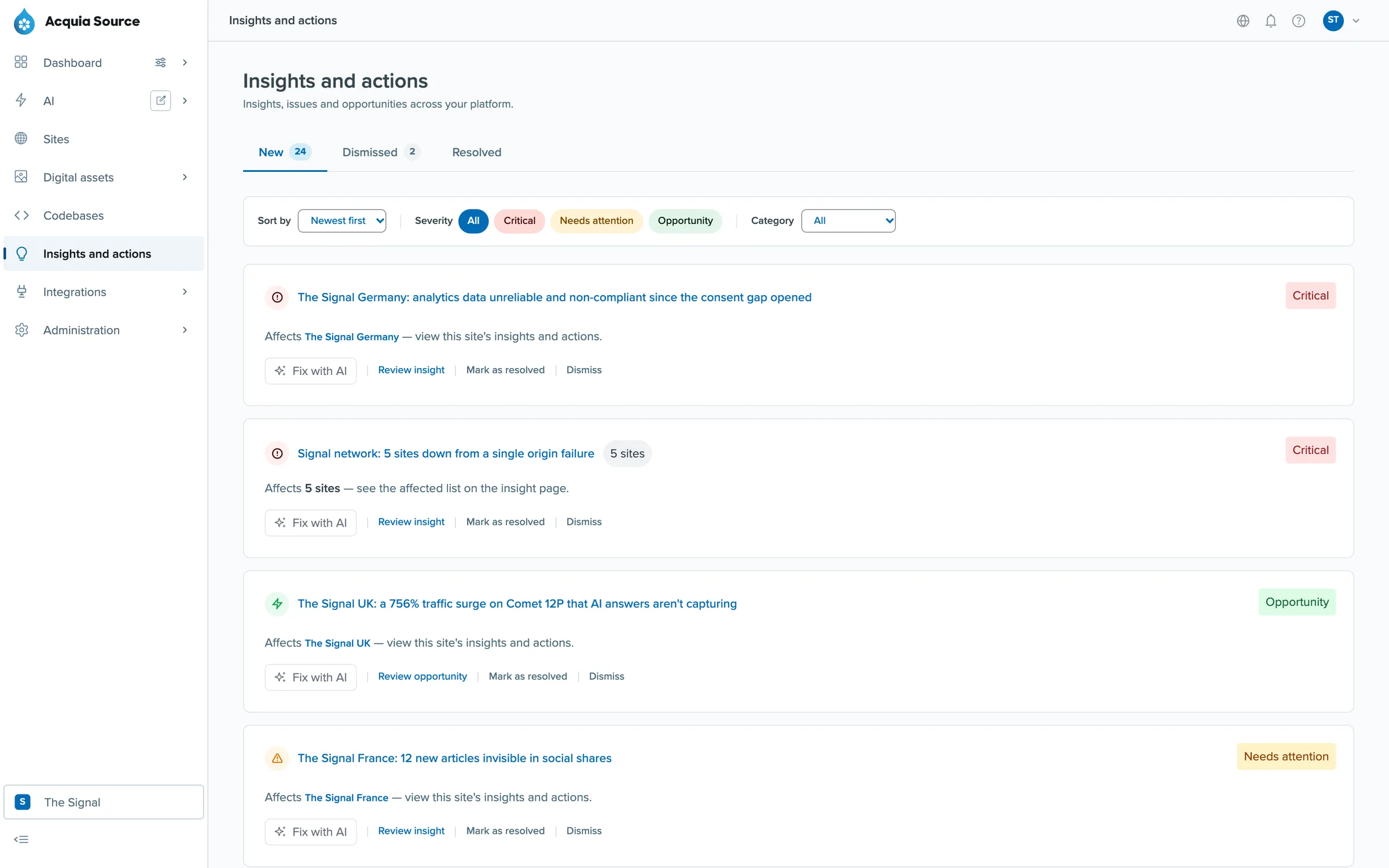The image size is (1389, 868).
Task: Click the '5 sites' badge
Action: (x=627, y=454)
